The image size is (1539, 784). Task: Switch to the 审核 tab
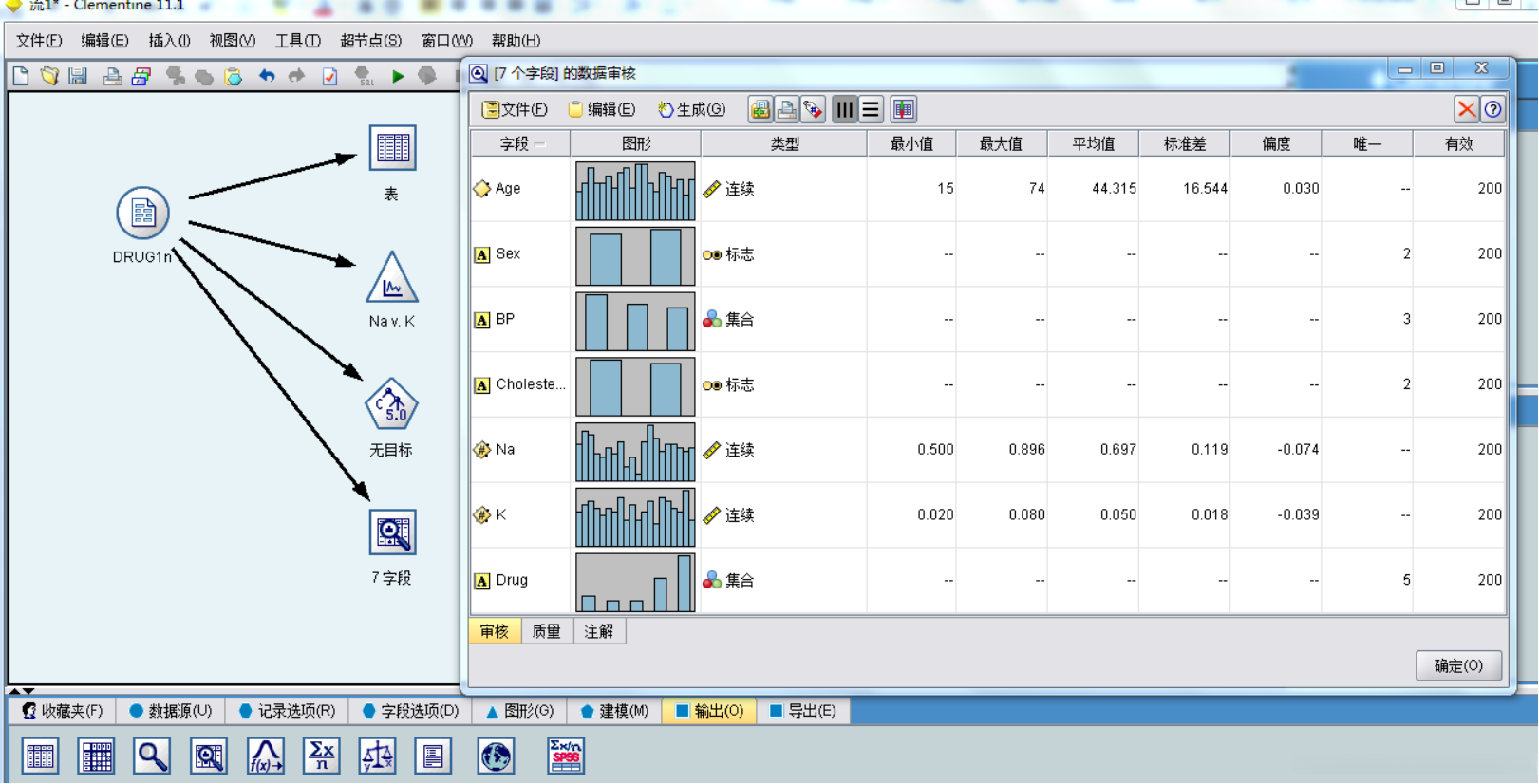click(x=495, y=632)
